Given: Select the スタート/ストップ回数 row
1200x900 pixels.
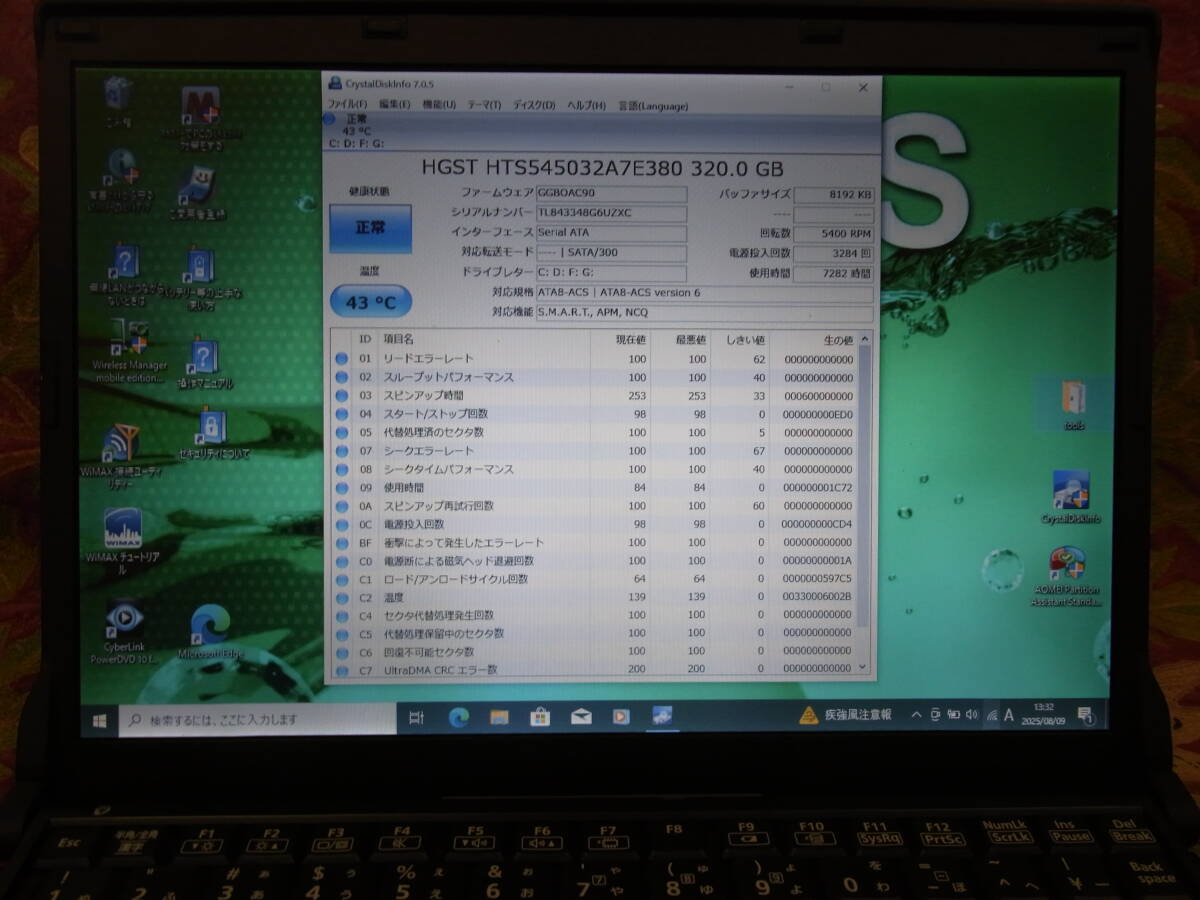Looking at the screenshot, I should pyautogui.click(x=595, y=414).
